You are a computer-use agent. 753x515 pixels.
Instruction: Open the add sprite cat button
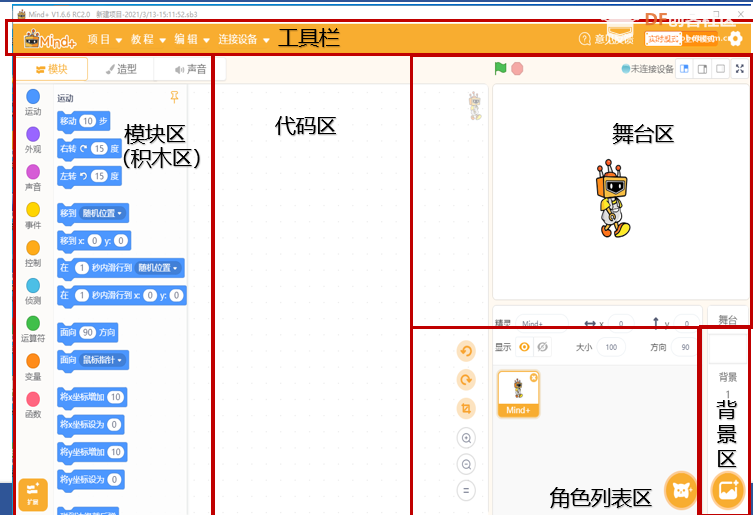click(681, 490)
